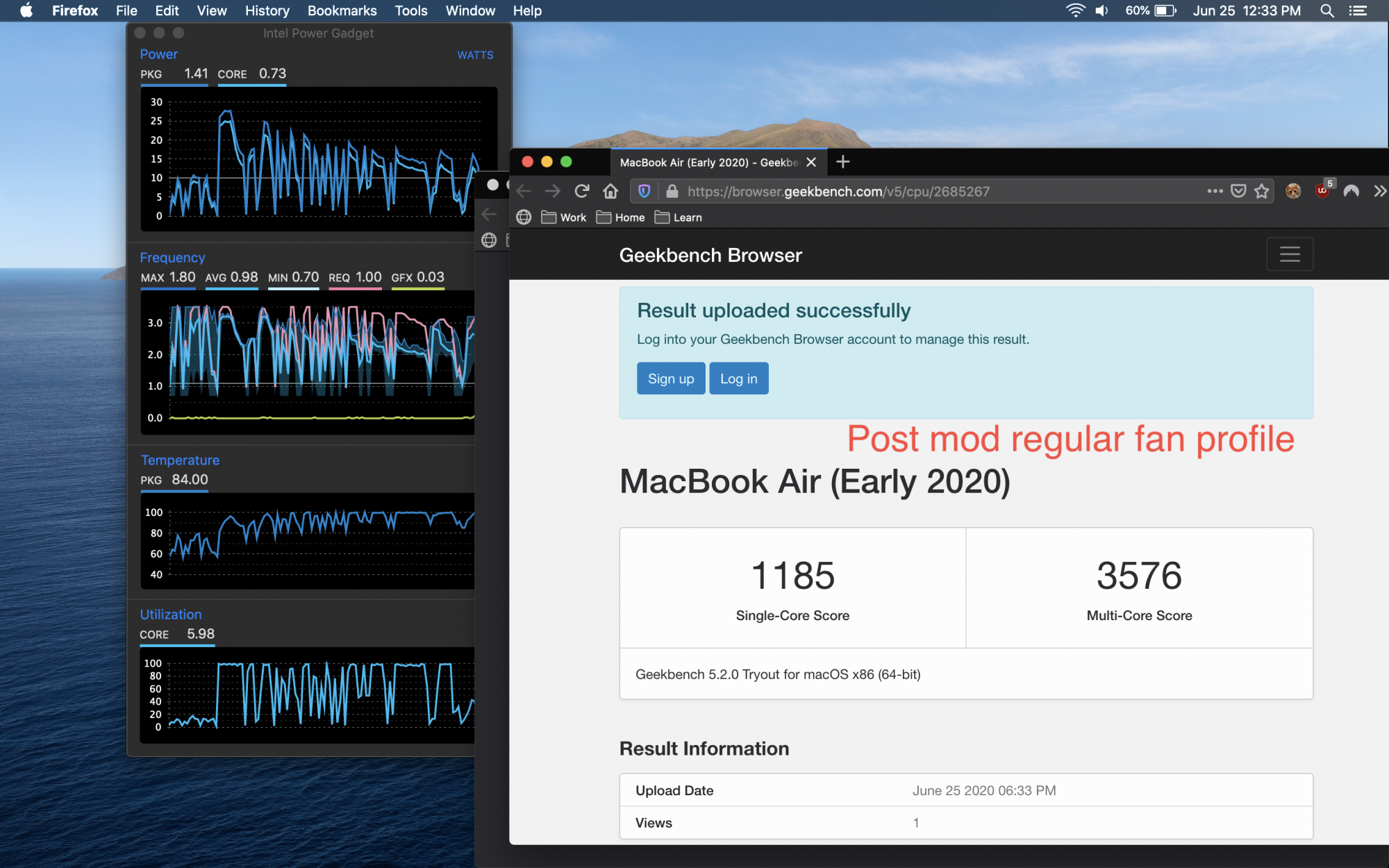This screenshot has width=1389, height=868.
Task: Reload the Geekbench page
Action: [x=582, y=191]
